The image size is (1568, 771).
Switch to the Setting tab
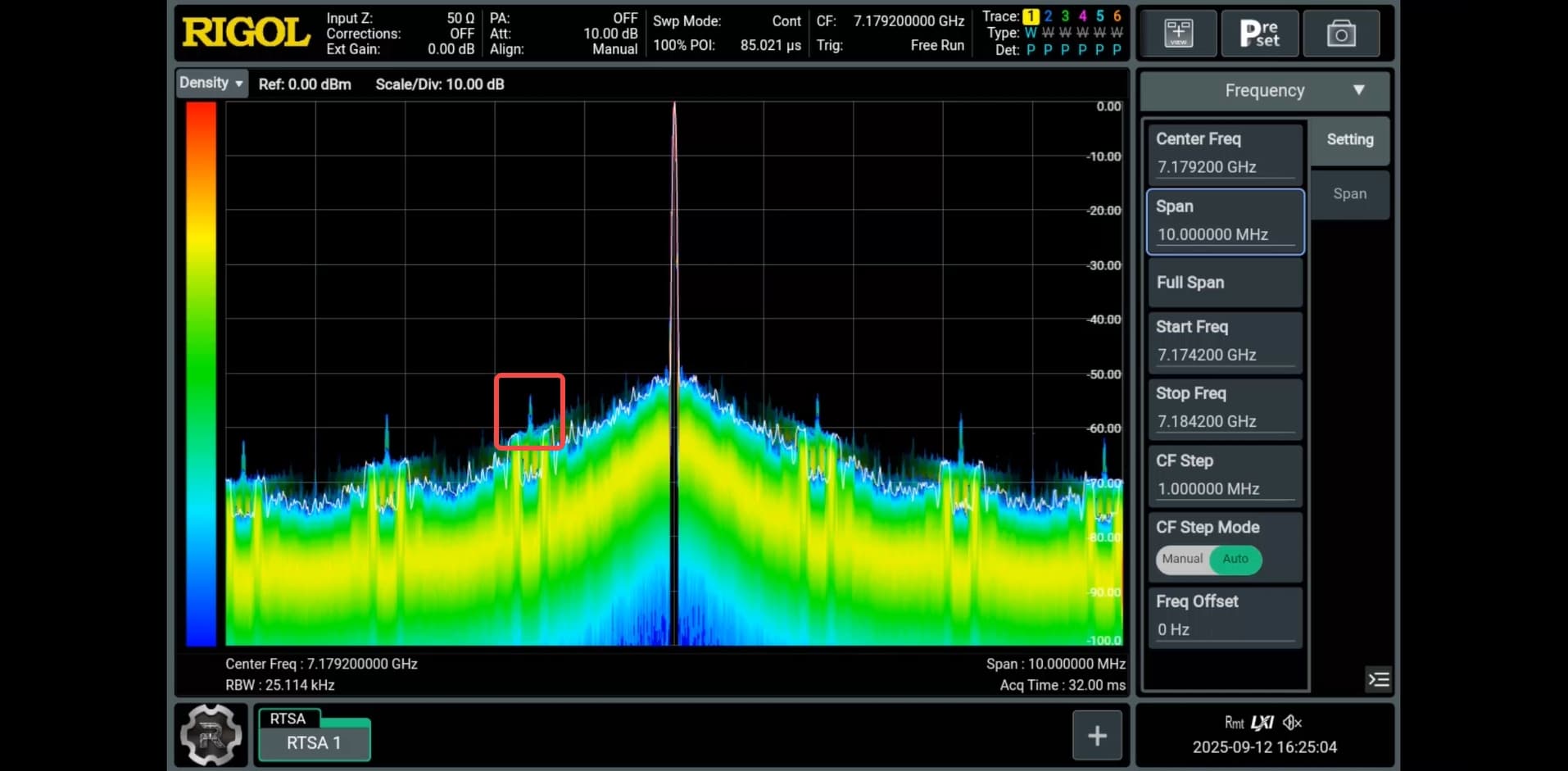coord(1349,140)
